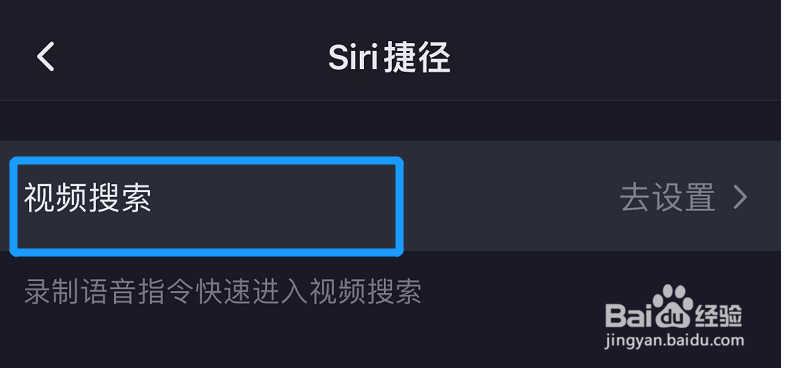Click the white Bai watermark letters

pos(629,315)
